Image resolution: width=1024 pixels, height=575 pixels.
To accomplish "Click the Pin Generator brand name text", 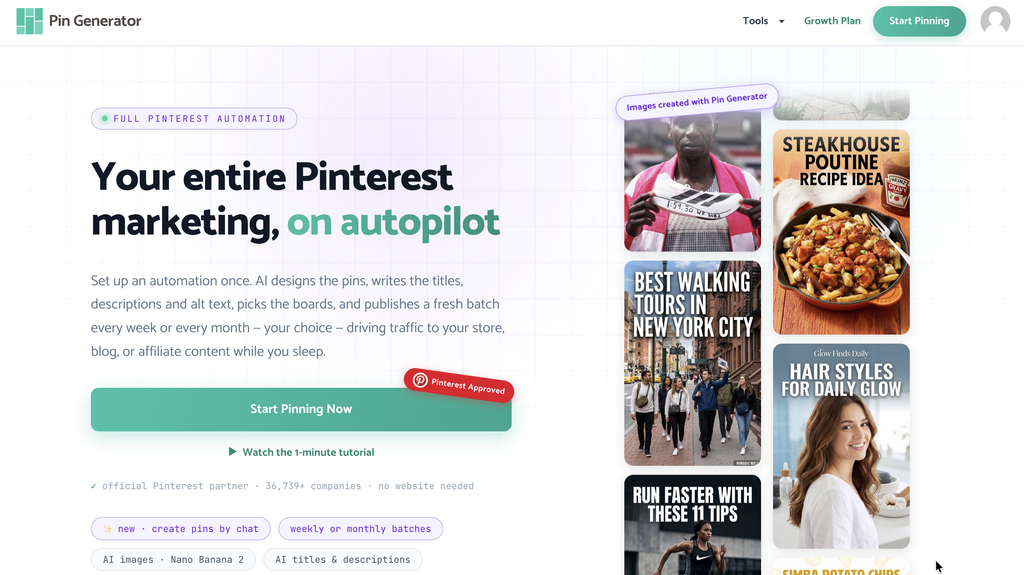I will tap(95, 21).
